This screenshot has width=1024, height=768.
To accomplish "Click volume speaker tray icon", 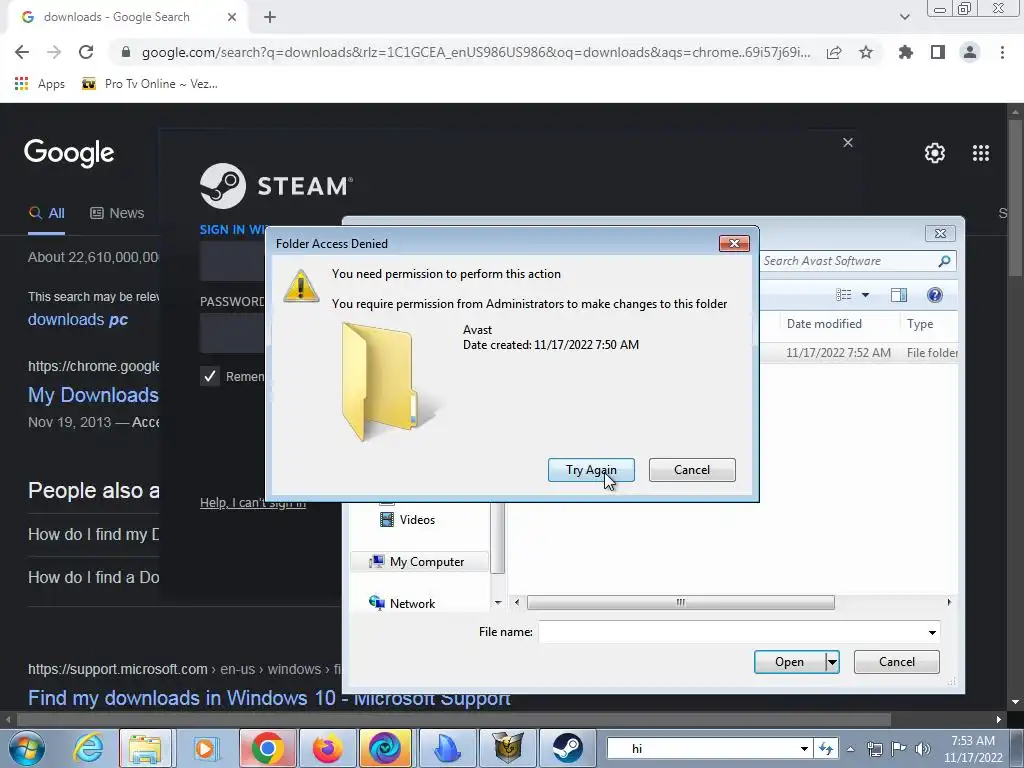I will click(923, 749).
